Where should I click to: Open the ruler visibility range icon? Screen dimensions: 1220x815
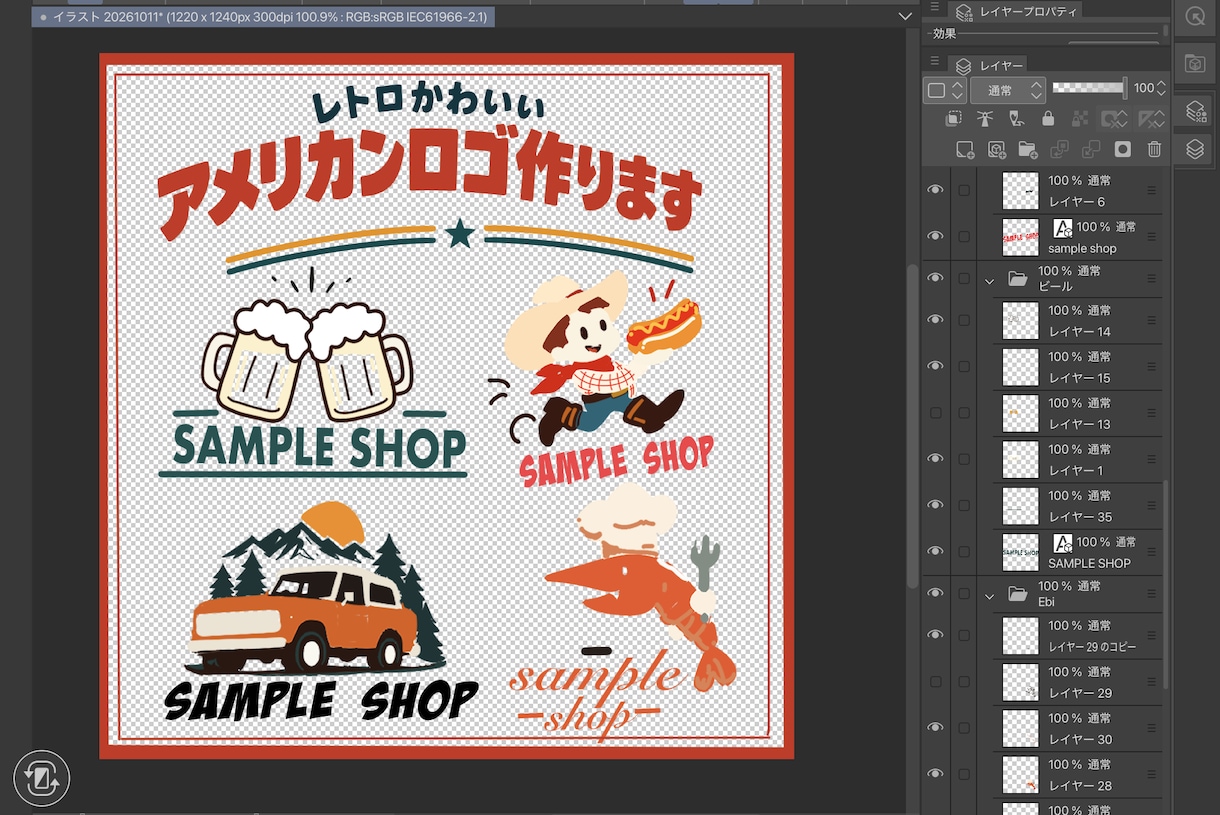(x=1151, y=119)
